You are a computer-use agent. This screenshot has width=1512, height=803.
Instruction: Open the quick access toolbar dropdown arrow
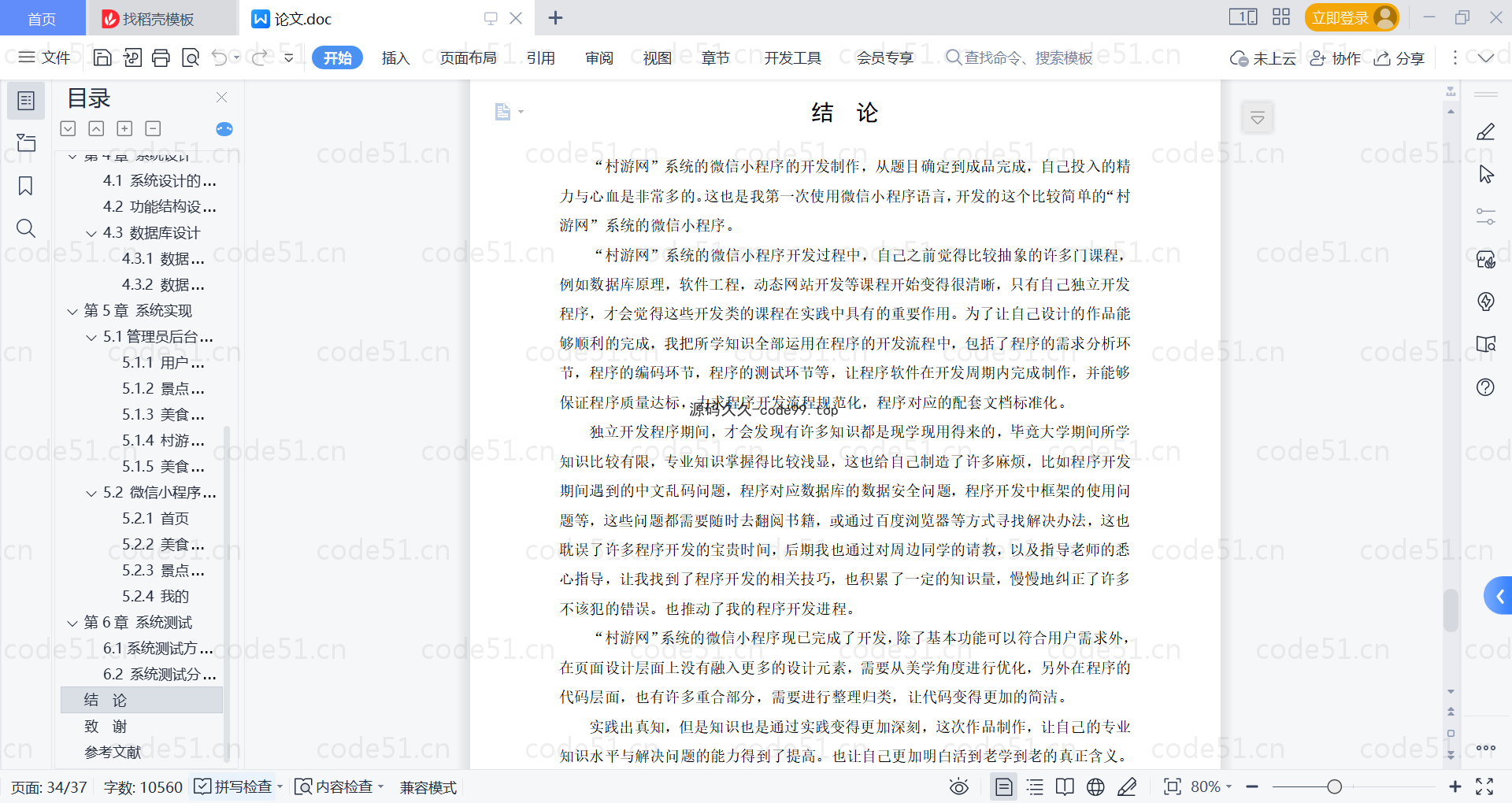[x=289, y=57]
